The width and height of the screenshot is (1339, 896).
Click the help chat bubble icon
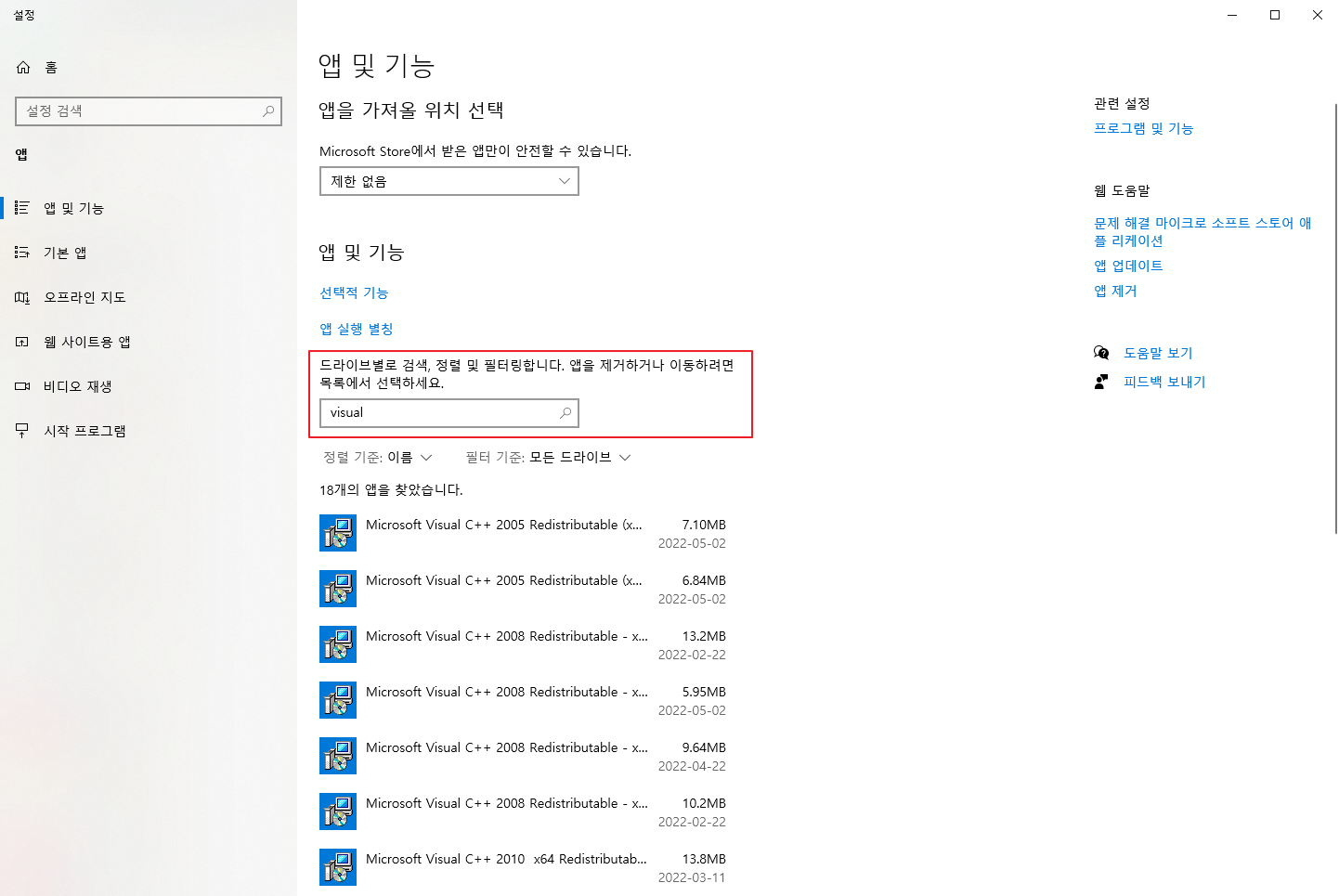[1101, 353]
